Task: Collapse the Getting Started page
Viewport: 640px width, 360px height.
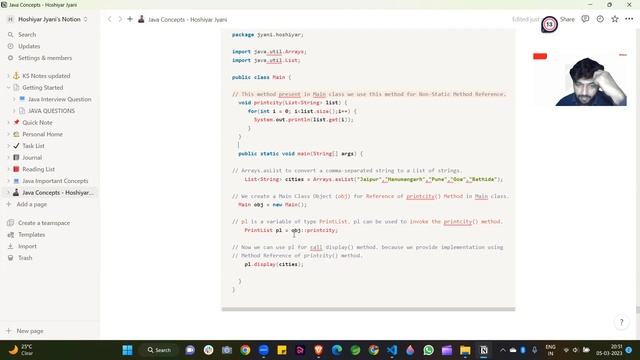Action: pos(8,87)
